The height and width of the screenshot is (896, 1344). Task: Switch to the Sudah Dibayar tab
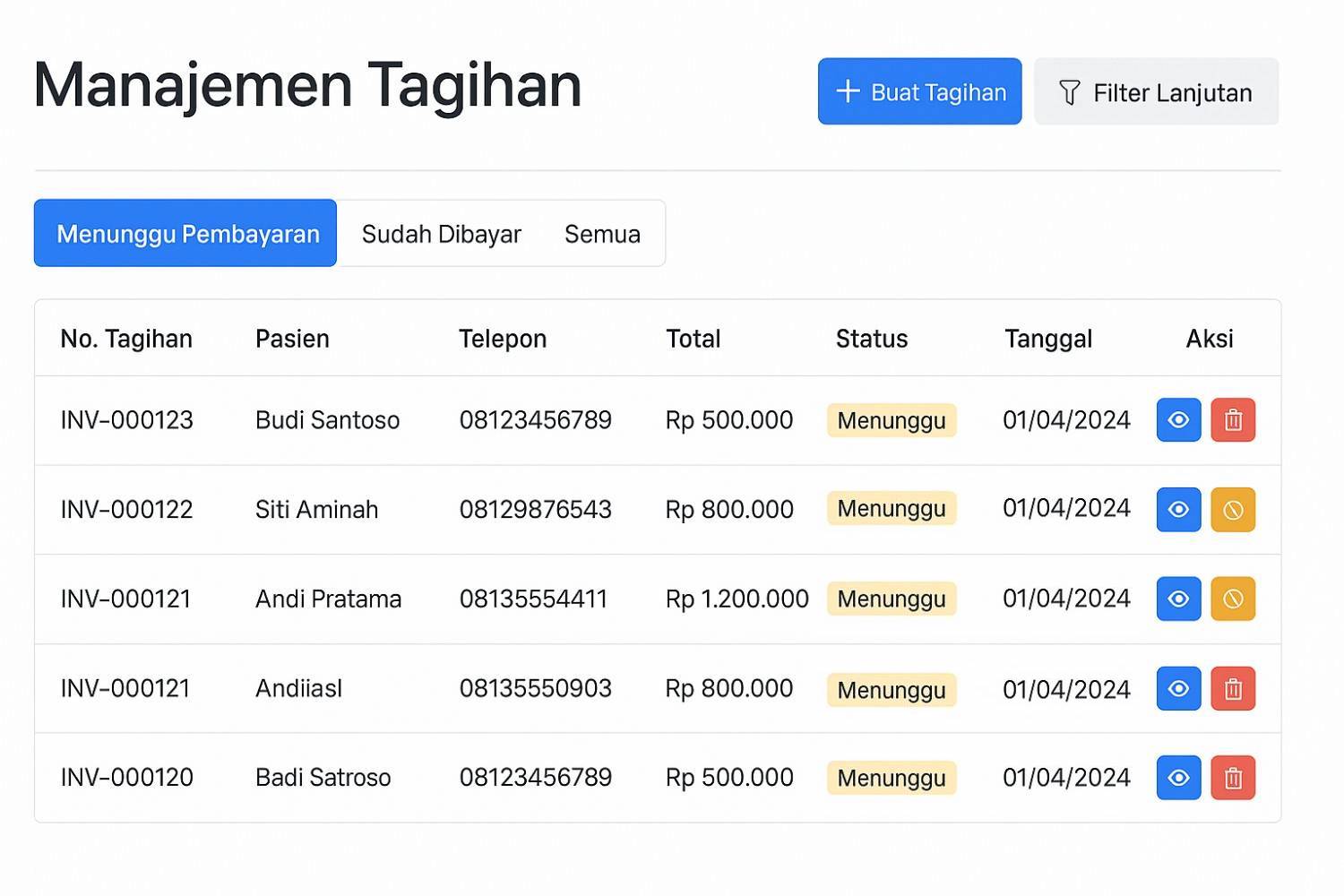tap(441, 234)
